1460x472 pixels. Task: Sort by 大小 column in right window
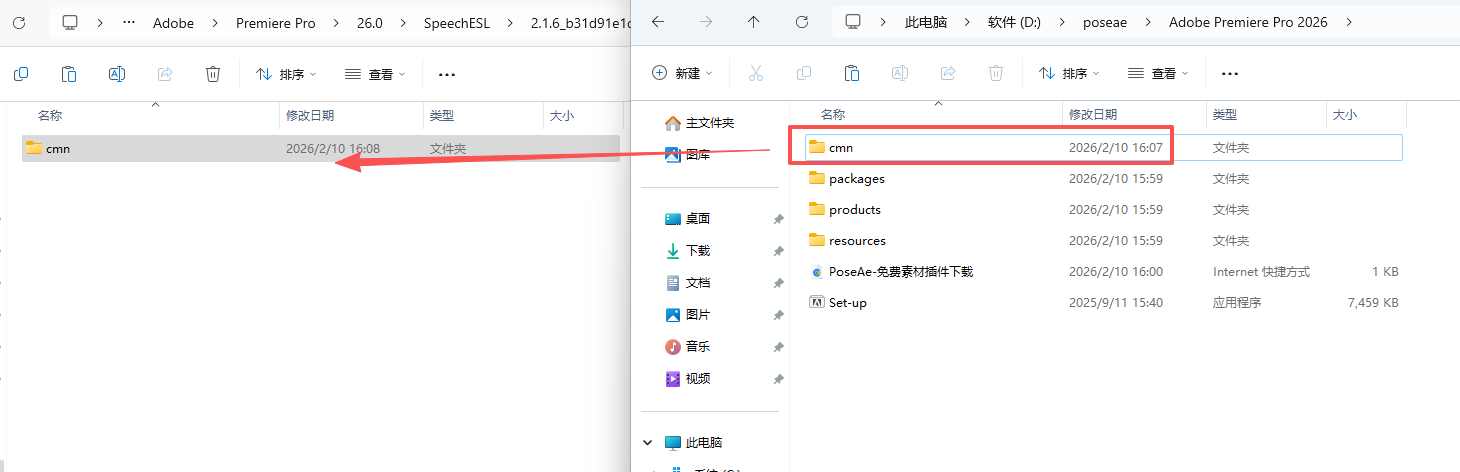1345,115
